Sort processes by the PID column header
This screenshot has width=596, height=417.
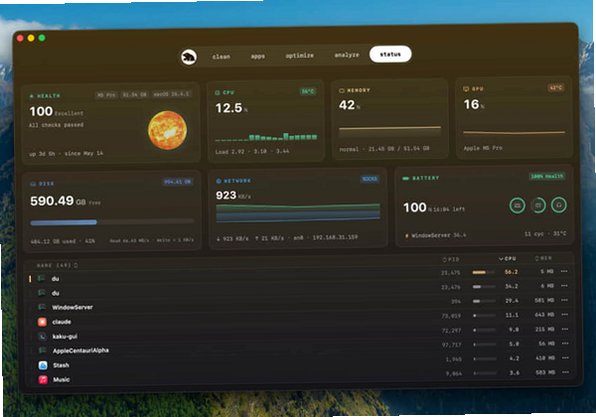[x=451, y=260]
